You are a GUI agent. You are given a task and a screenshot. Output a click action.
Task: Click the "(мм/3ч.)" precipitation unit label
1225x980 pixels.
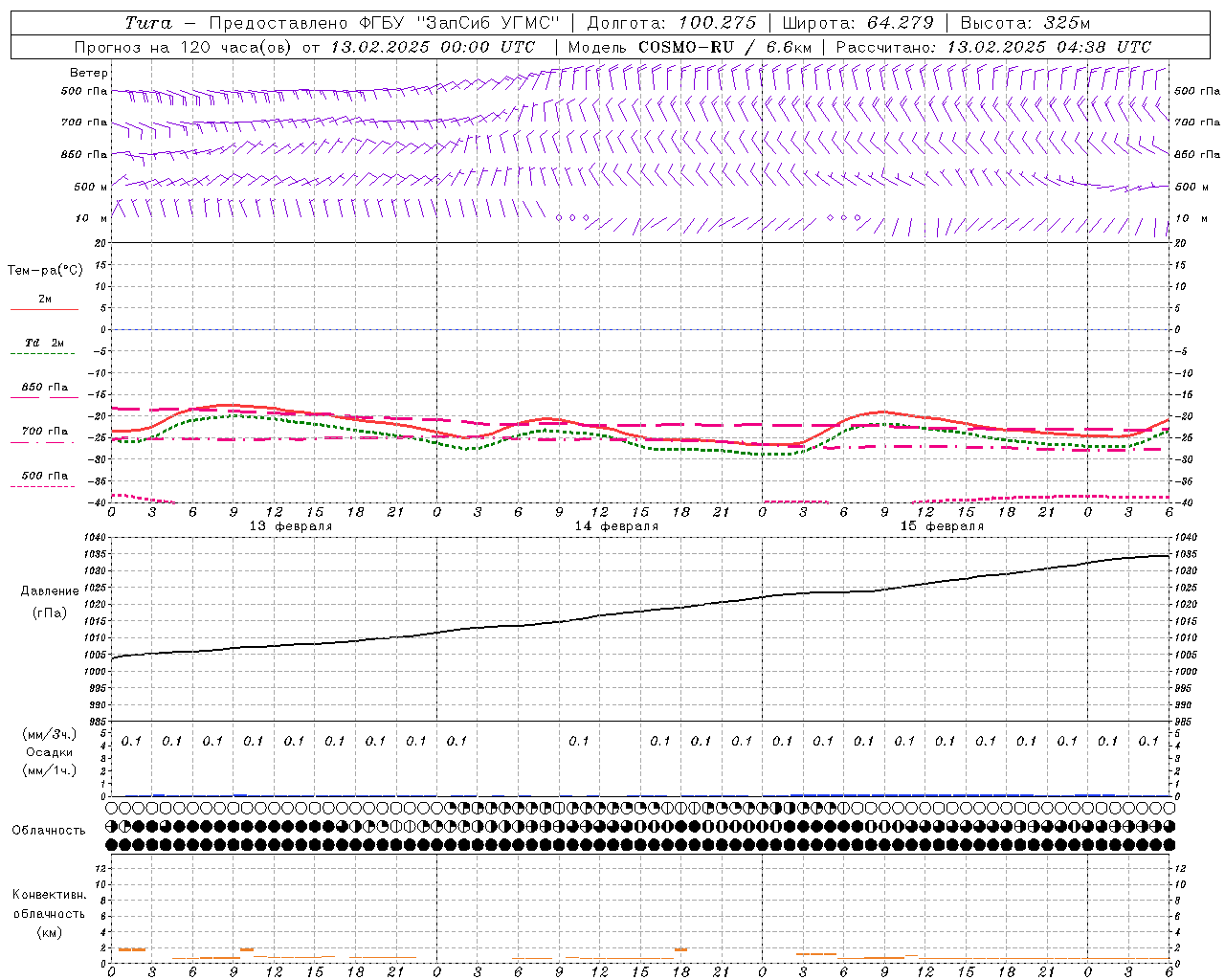(50, 734)
